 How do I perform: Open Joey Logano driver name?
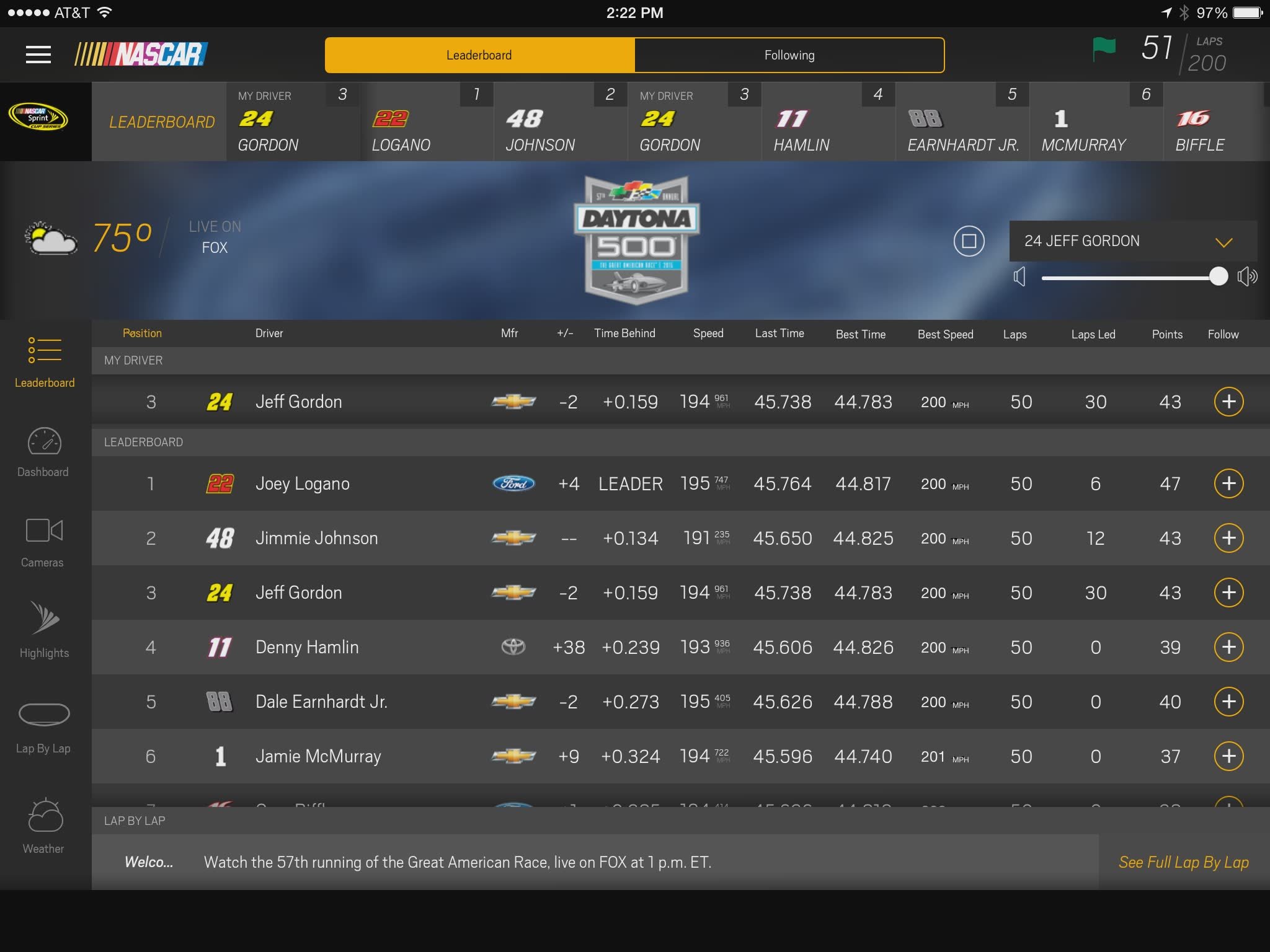click(303, 484)
